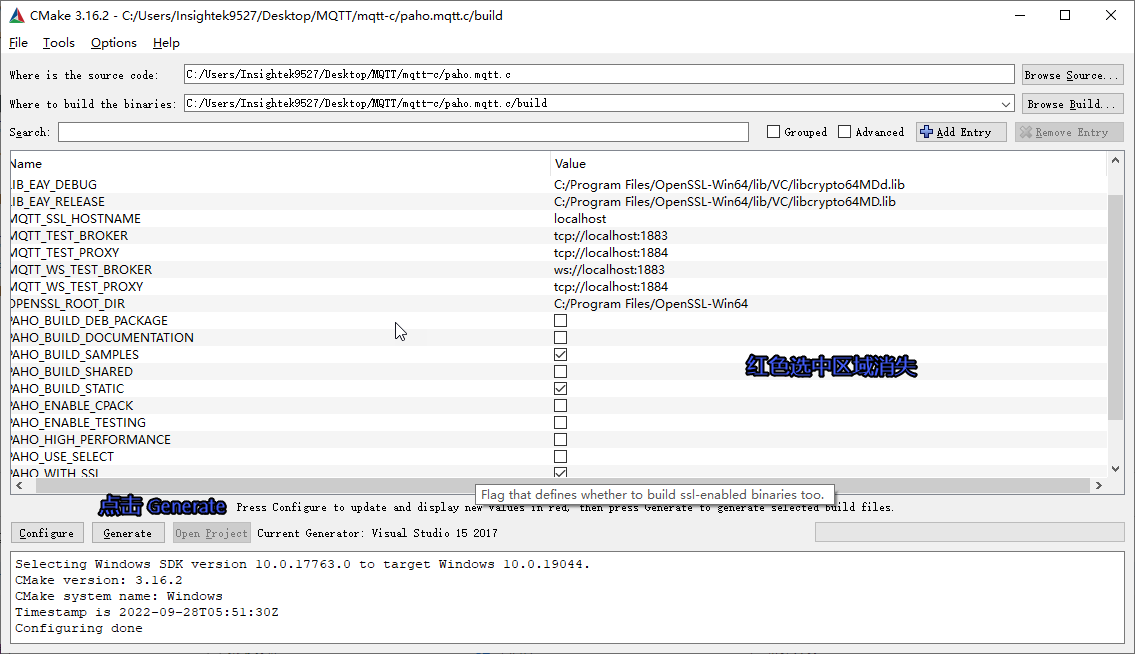Click the progress bar area

[969, 532]
